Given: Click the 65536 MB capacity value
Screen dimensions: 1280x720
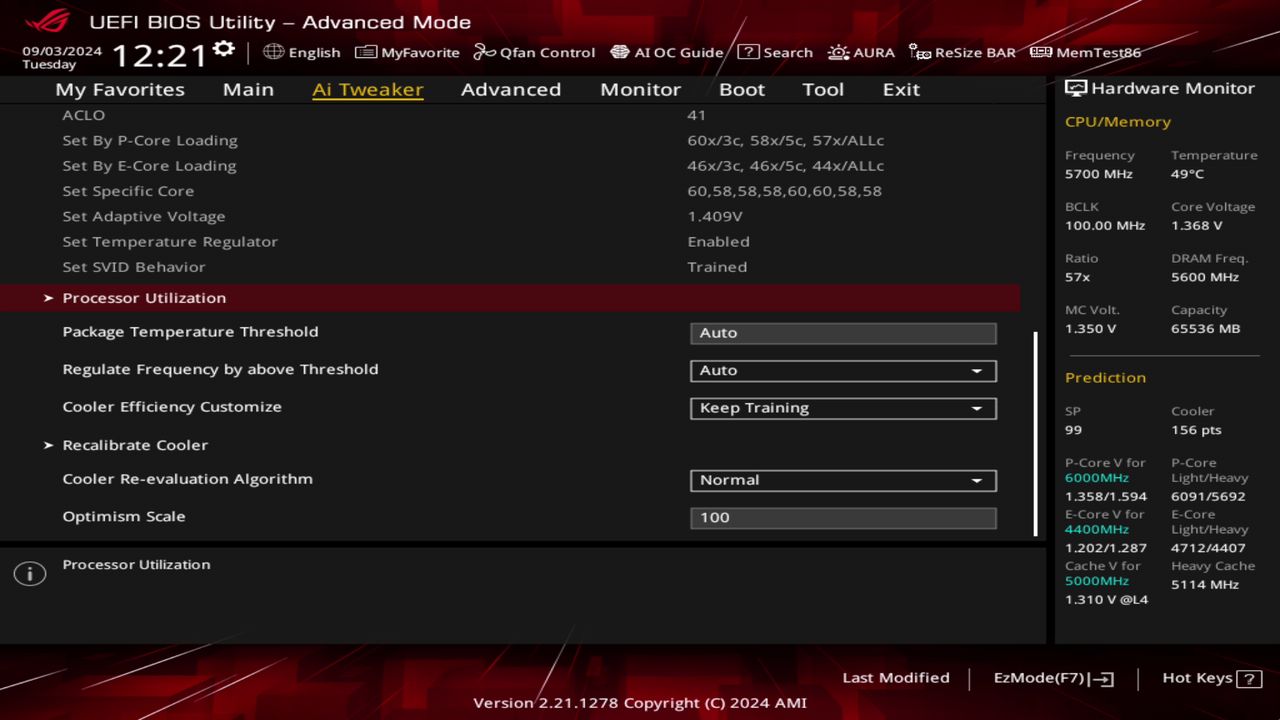Looking at the screenshot, I should [1205, 329].
